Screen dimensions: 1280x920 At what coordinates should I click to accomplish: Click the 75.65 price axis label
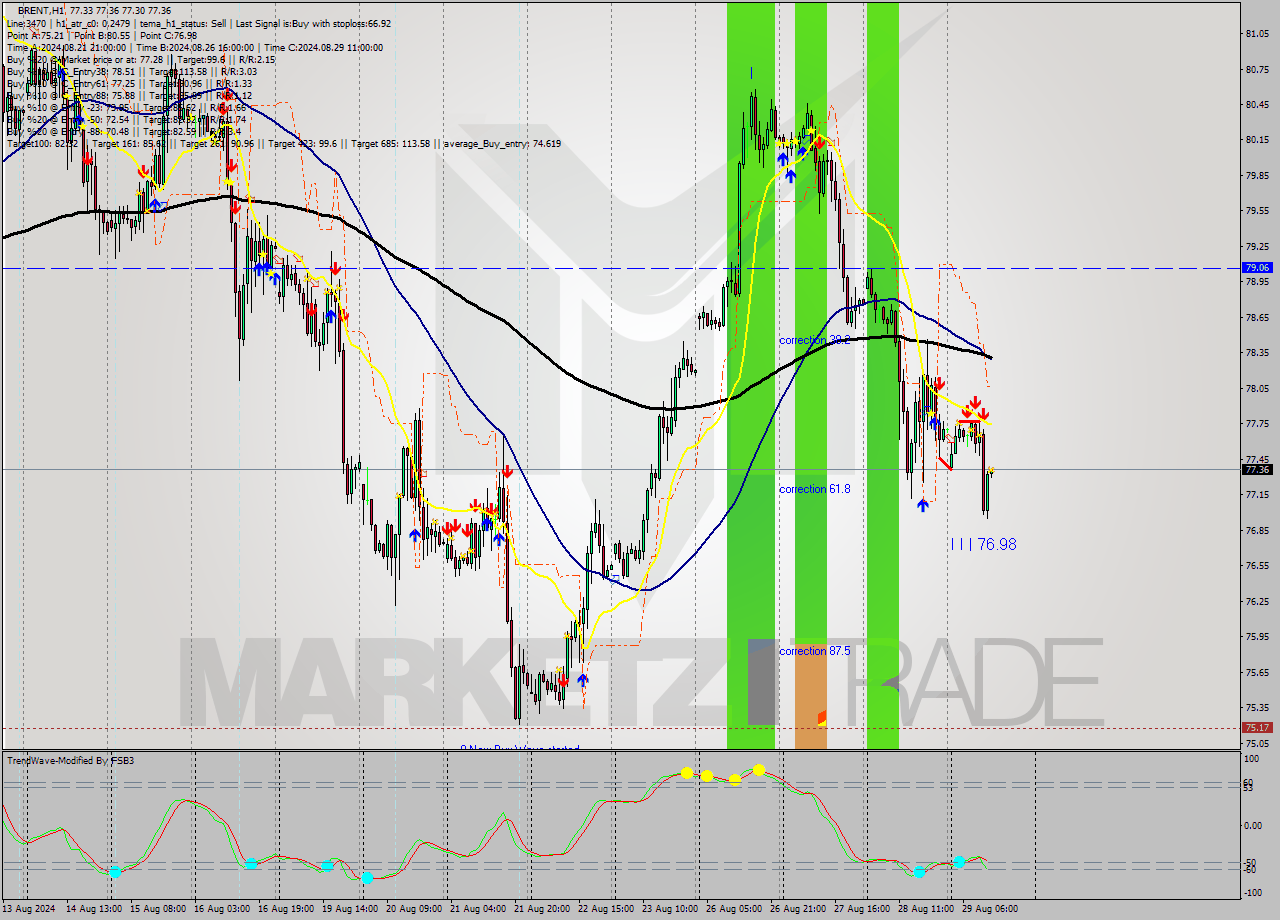(1257, 672)
